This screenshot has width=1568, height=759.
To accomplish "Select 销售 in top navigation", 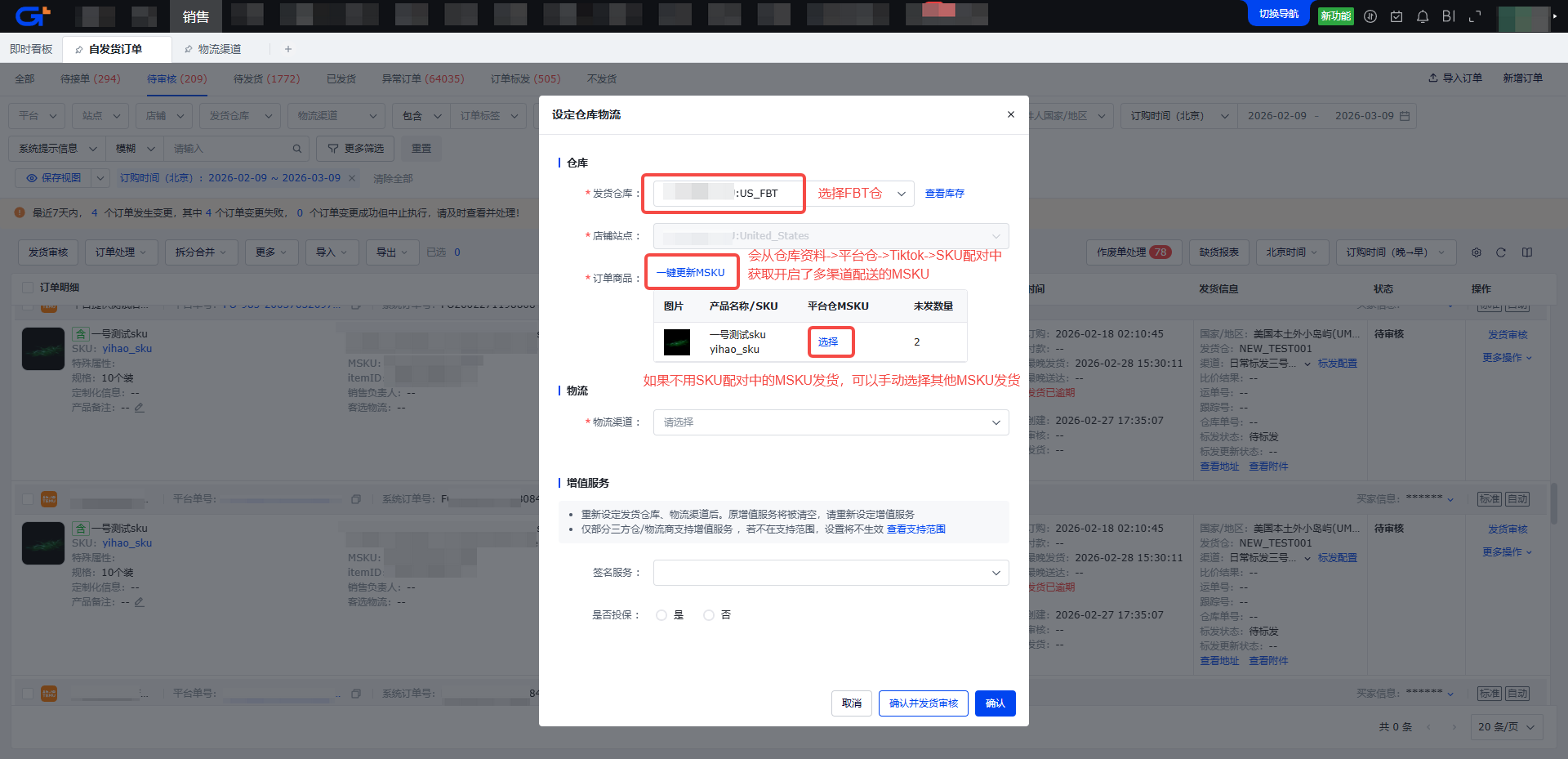I will coord(195,16).
